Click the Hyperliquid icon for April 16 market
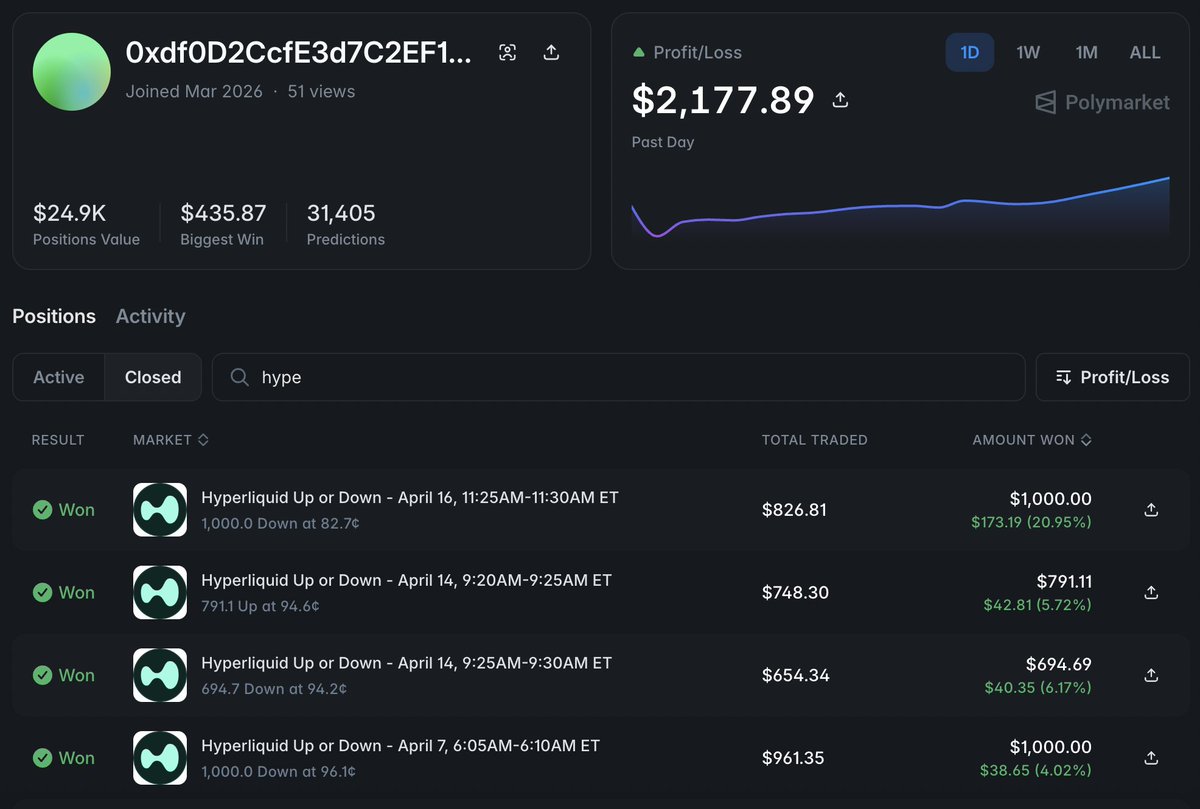This screenshot has height=809, width=1200. coord(160,510)
